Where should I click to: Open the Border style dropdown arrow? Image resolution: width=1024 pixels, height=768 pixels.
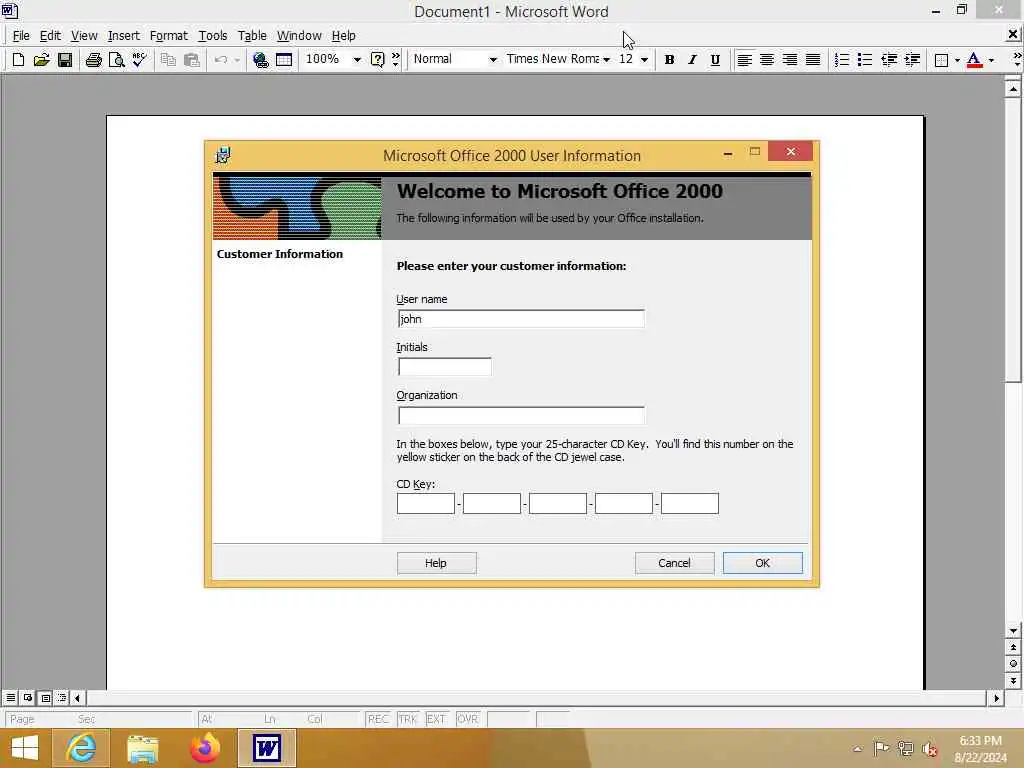957,60
